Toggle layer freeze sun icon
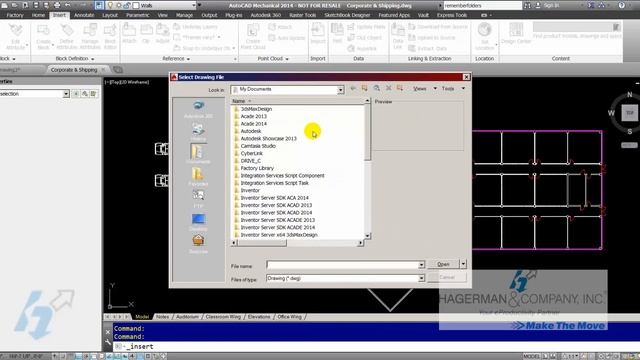The image size is (640, 360). 119,5
